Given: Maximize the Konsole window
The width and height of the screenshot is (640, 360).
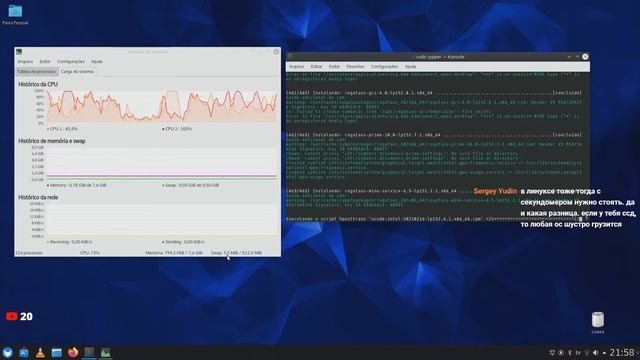Looking at the screenshot, I should click(577, 57).
